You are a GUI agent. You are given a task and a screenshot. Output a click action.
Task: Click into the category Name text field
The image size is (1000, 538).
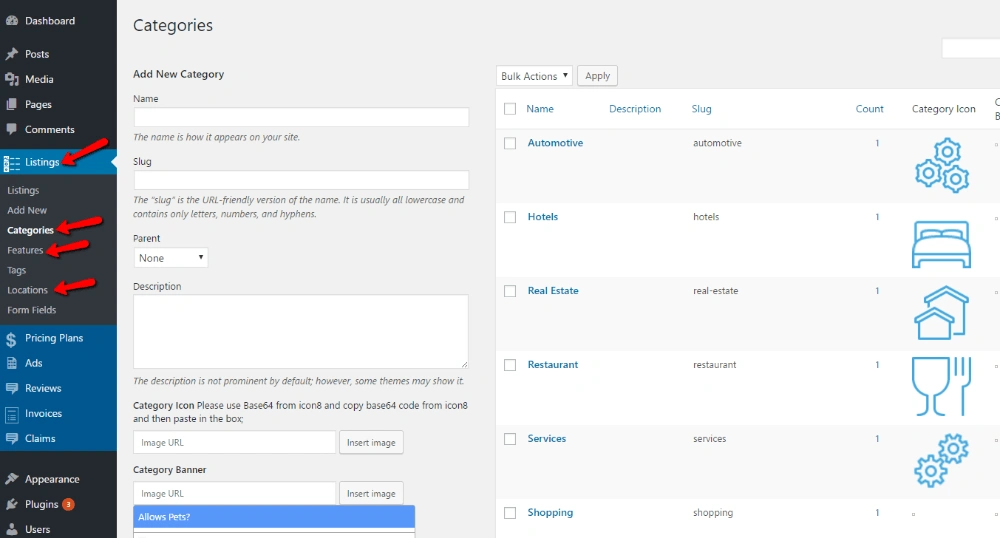pyautogui.click(x=301, y=117)
